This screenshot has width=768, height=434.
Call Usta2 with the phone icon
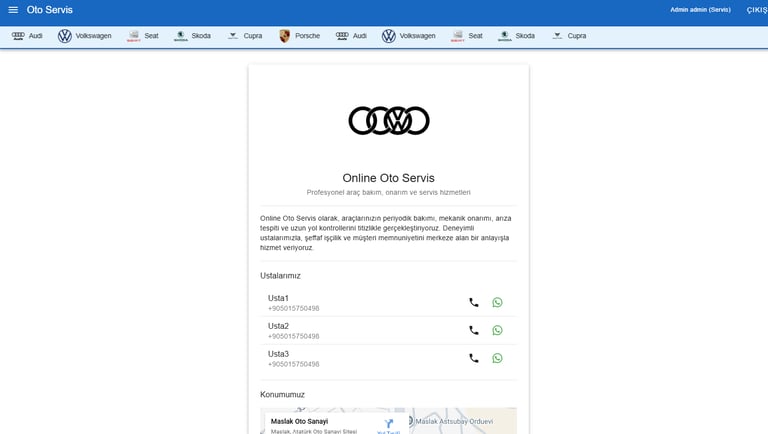click(474, 330)
